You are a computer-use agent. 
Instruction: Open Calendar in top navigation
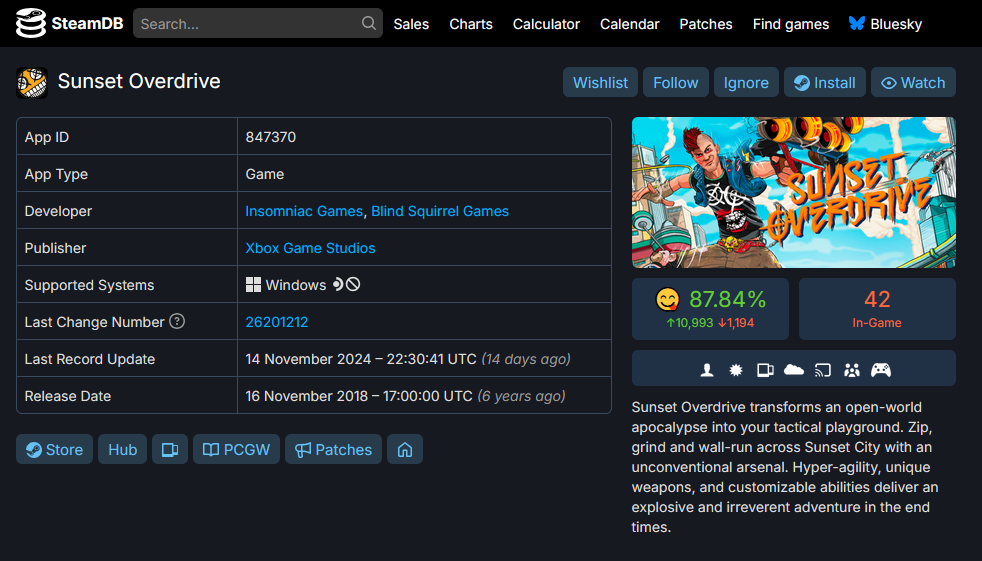[x=629, y=24]
